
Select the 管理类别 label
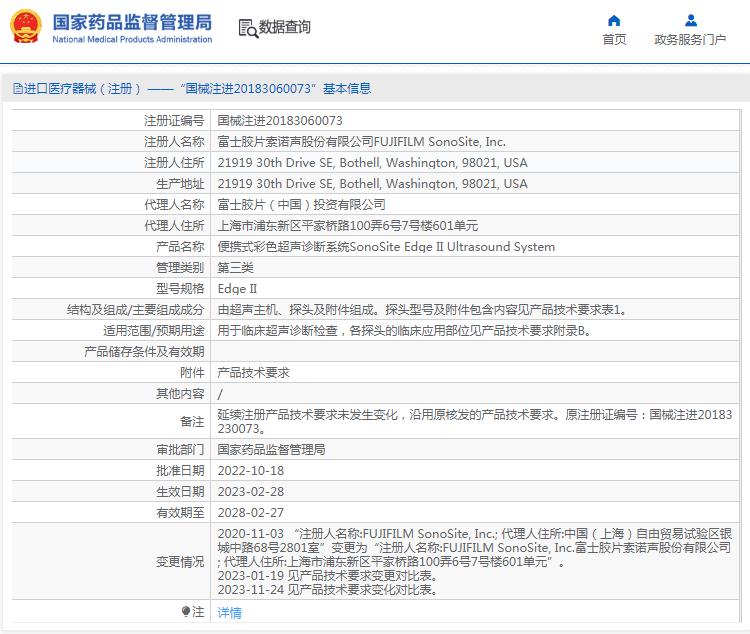(x=180, y=267)
